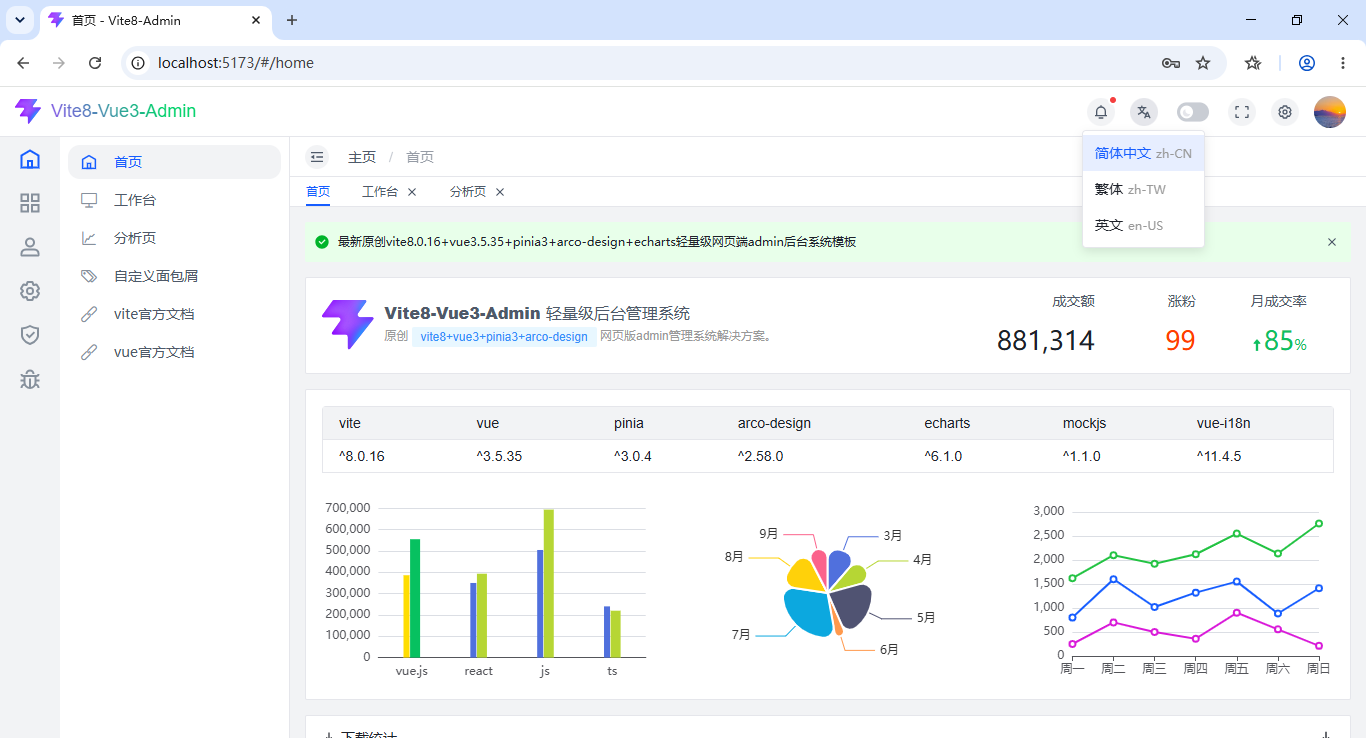1366x738 pixels.
Task: Click the shield check icon in the rail
Action: point(30,335)
